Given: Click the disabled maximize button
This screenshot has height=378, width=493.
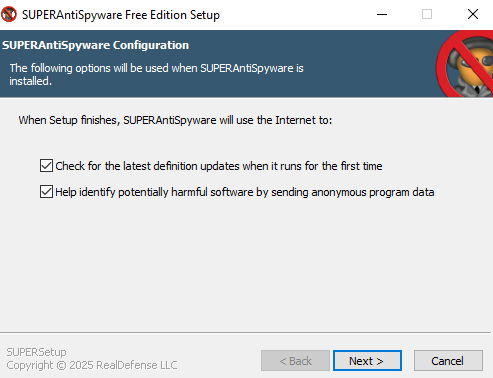Looking at the screenshot, I should coord(427,14).
